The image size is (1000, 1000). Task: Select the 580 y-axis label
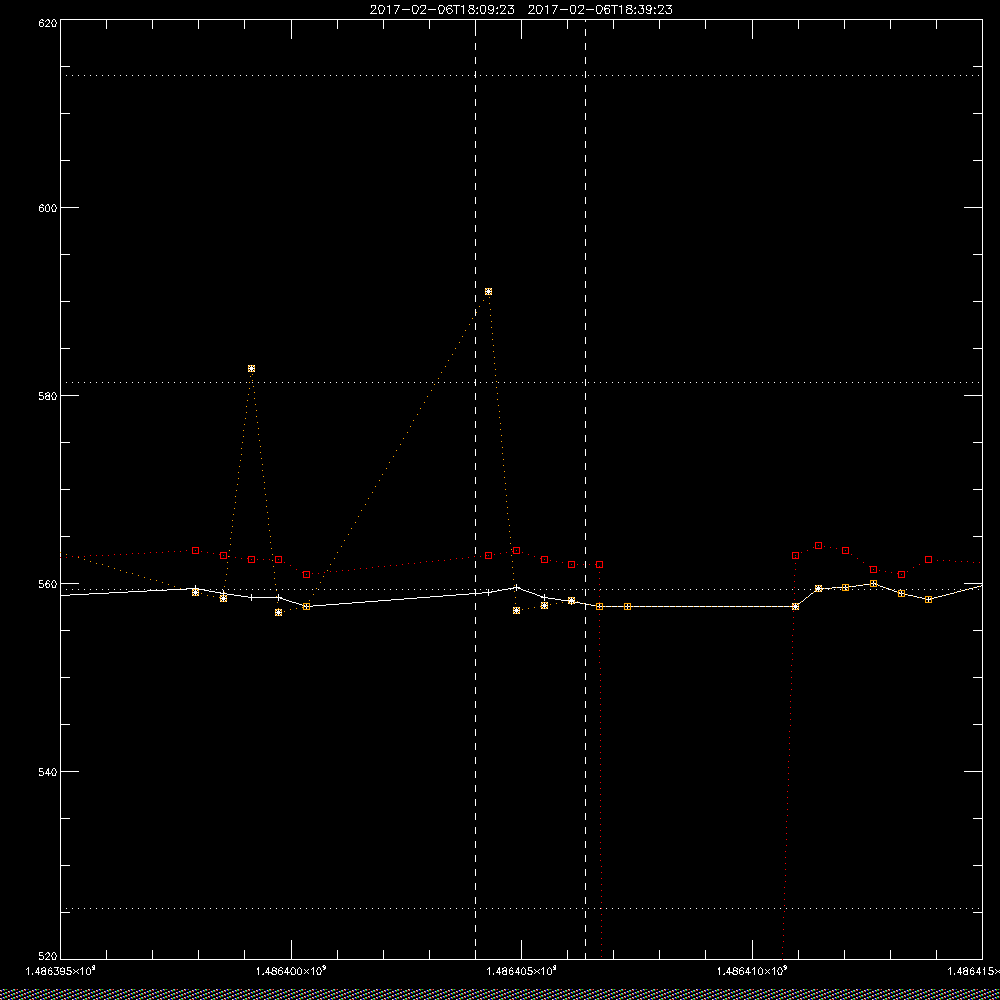click(x=49, y=395)
